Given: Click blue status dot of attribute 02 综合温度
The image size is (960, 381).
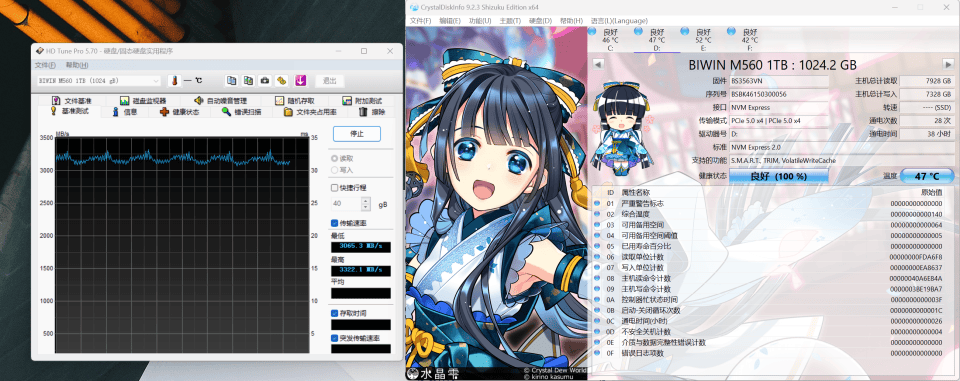Looking at the screenshot, I should [598, 214].
